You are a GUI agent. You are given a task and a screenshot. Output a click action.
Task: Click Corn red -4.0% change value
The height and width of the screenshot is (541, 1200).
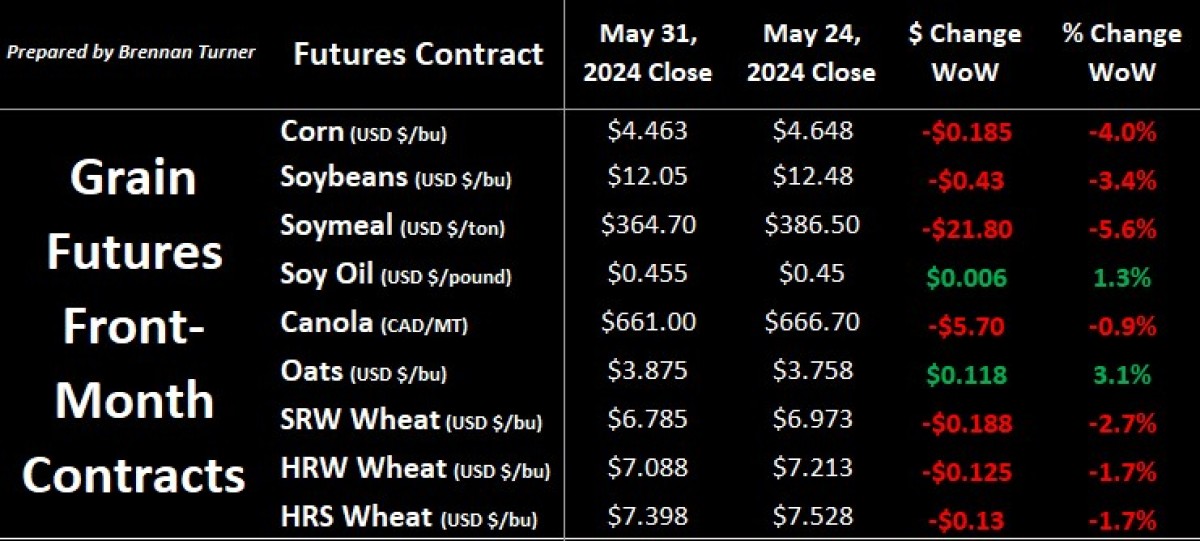click(1122, 132)
